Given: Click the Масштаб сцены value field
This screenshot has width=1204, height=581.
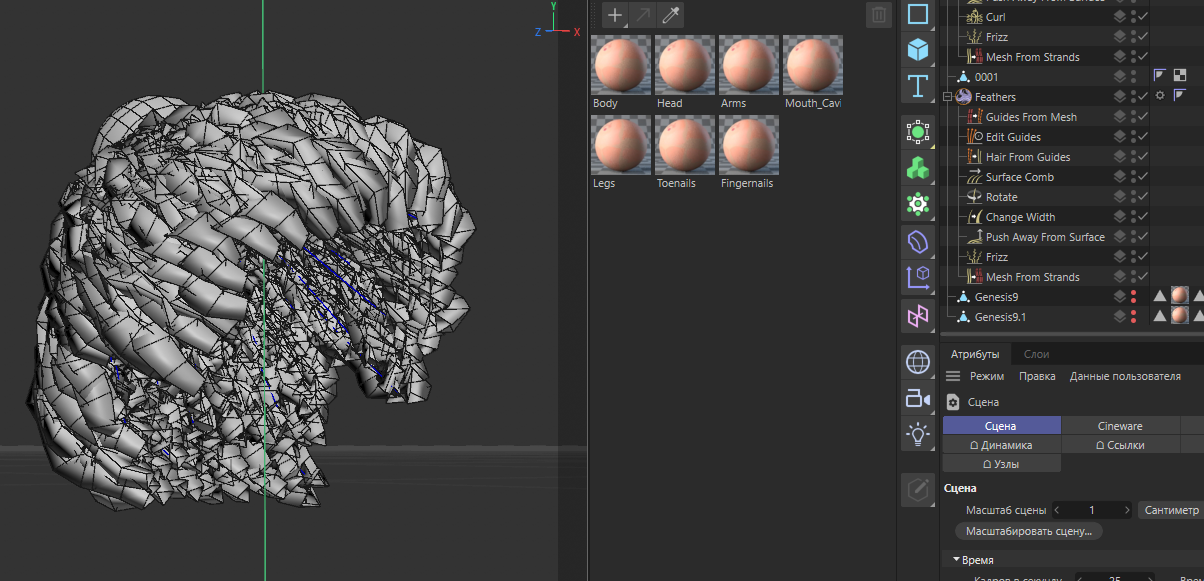Looking at the screenshot, I should click(1092, 510).
